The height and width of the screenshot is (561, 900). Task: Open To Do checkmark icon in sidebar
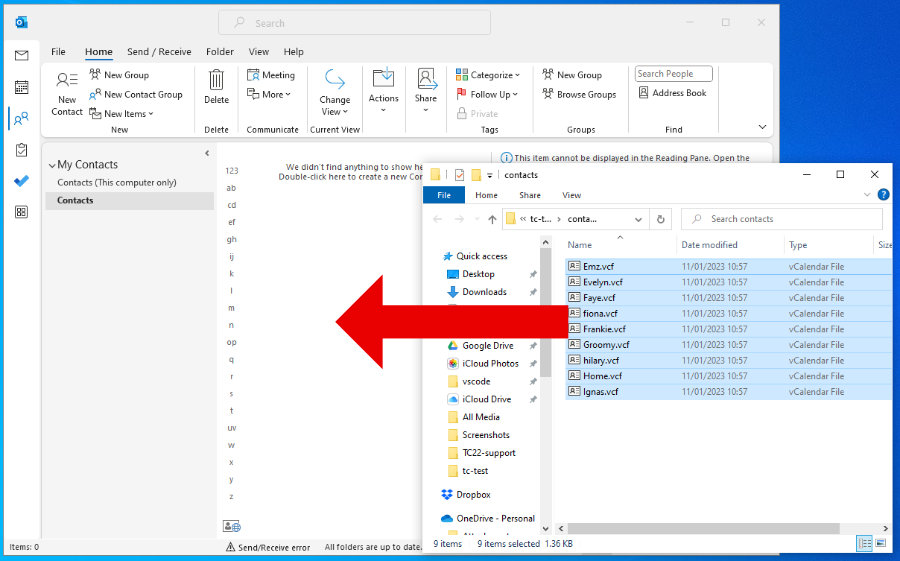(21, 181)
